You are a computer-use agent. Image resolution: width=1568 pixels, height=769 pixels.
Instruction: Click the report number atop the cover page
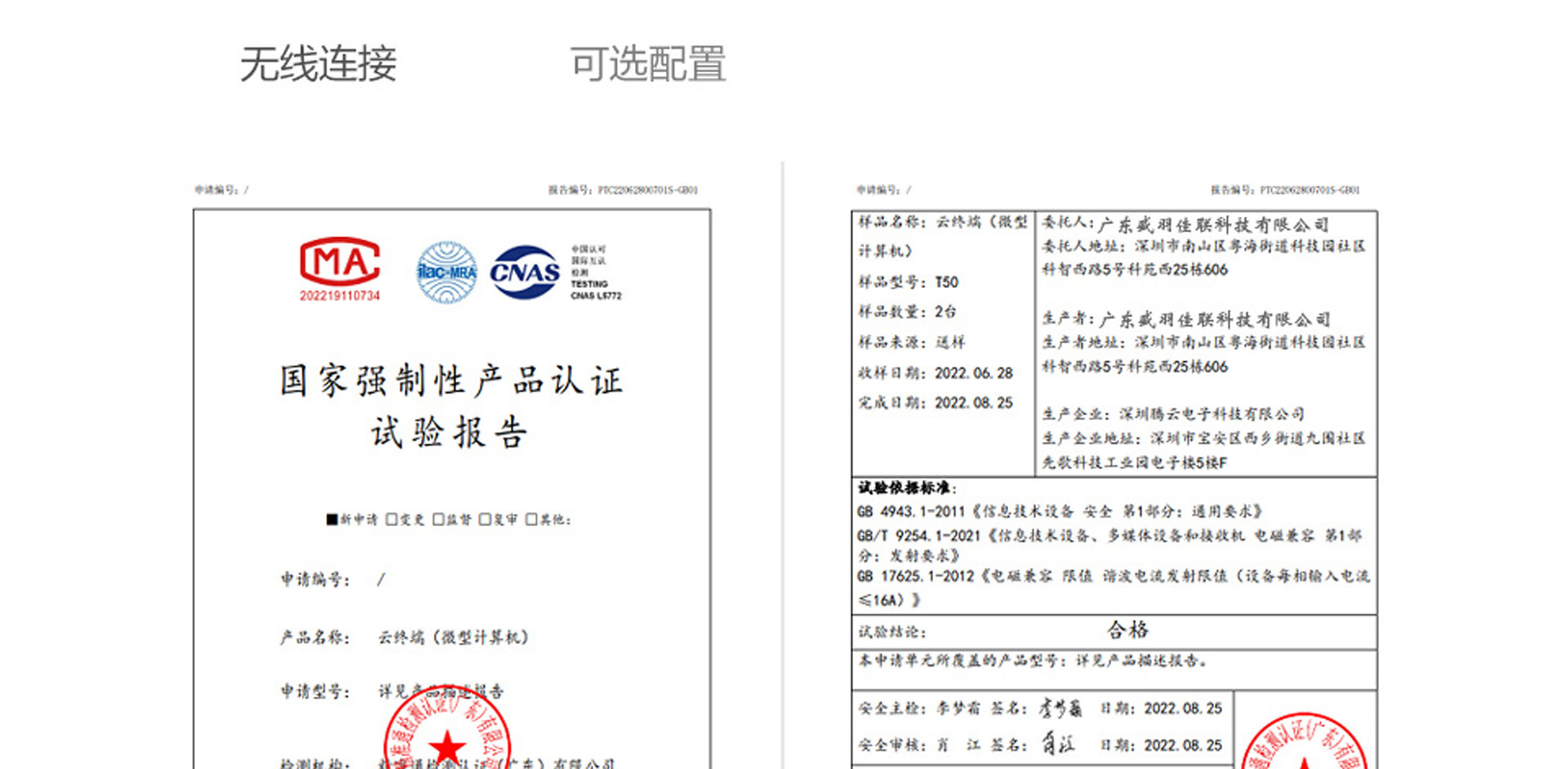point(623,190)
